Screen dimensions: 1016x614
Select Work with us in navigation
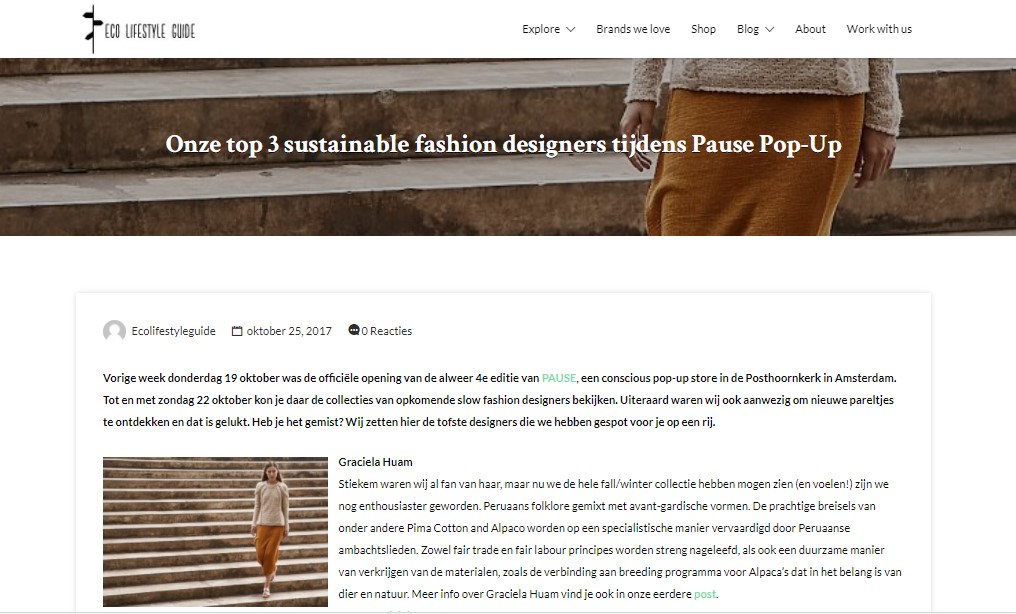[x=879, y=29]
